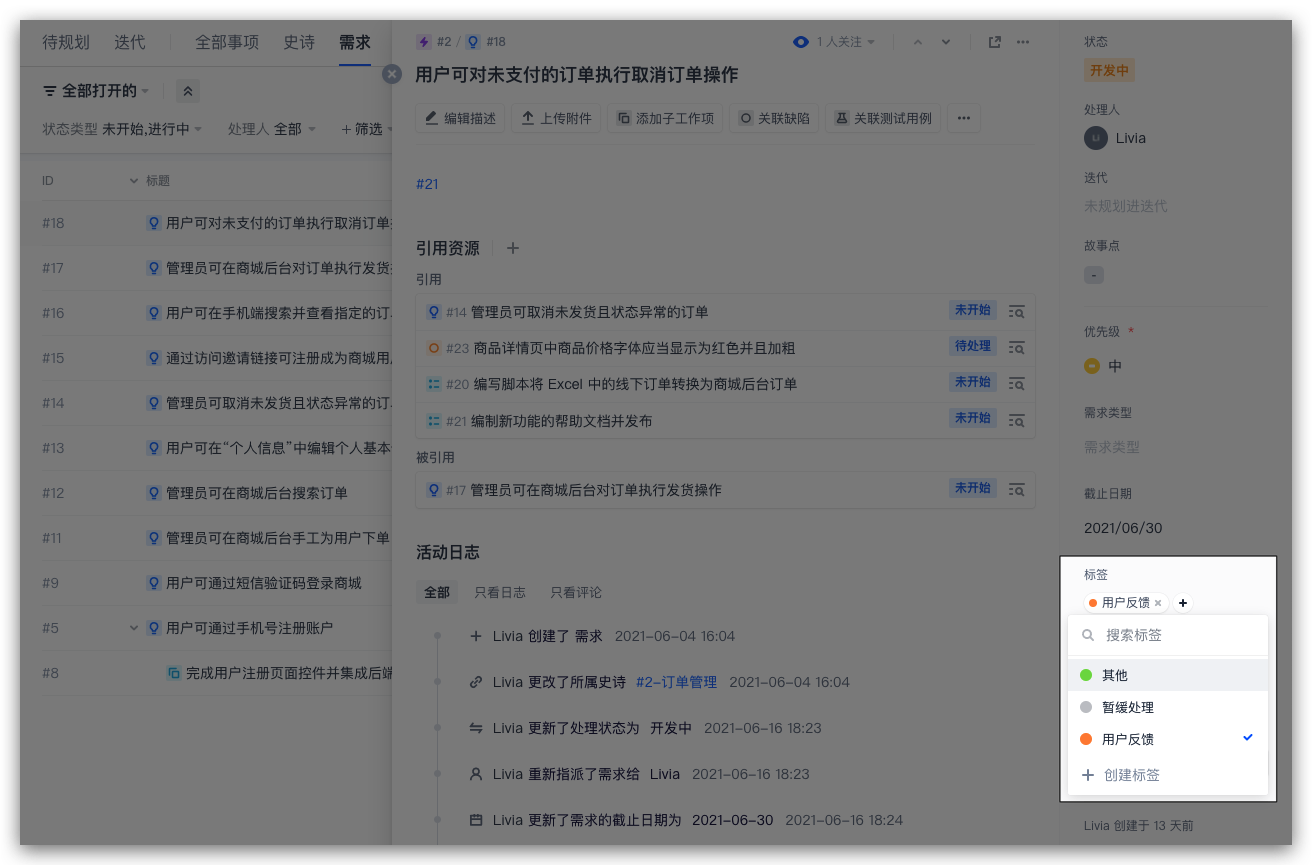Screen dimensions: 1312x865
Task: Preview referenced item #23 icon
Action: [x=1017, y=348]
